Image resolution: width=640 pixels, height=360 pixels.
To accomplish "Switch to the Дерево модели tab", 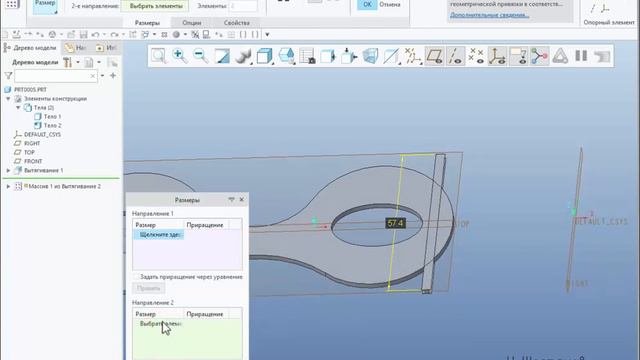I will pos(30,48).
